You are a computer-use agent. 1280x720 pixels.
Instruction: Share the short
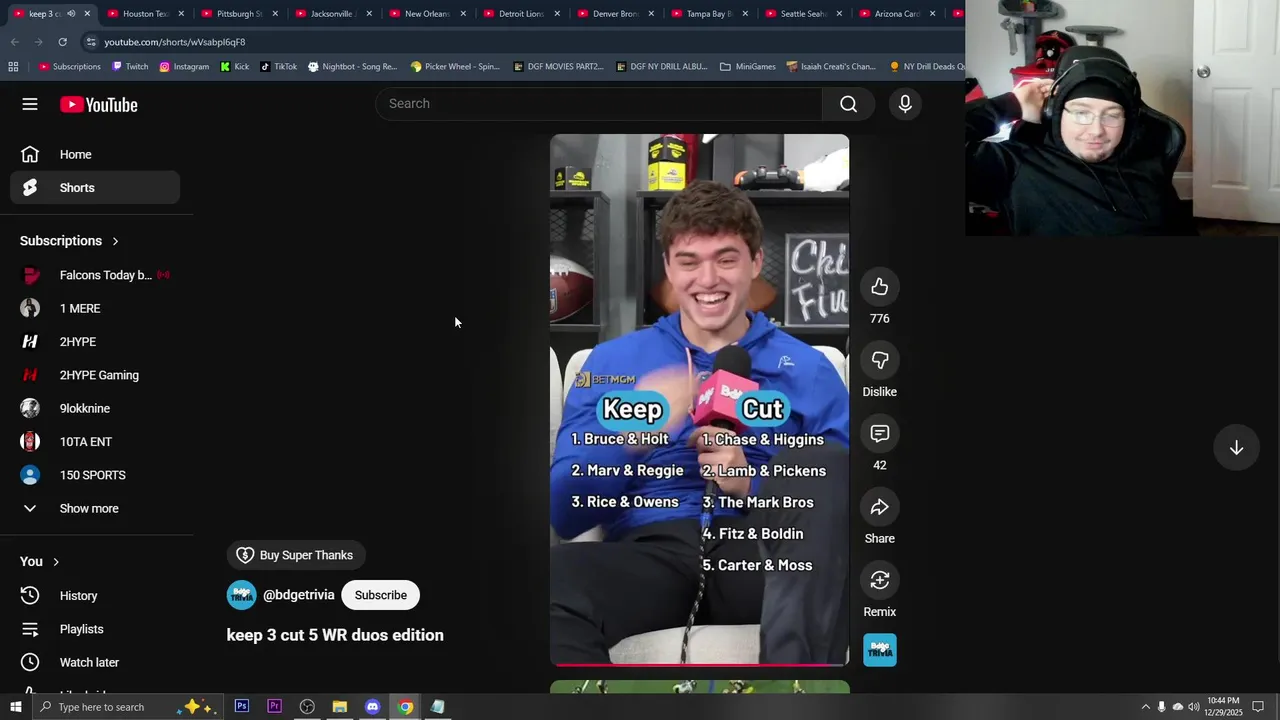879,507
